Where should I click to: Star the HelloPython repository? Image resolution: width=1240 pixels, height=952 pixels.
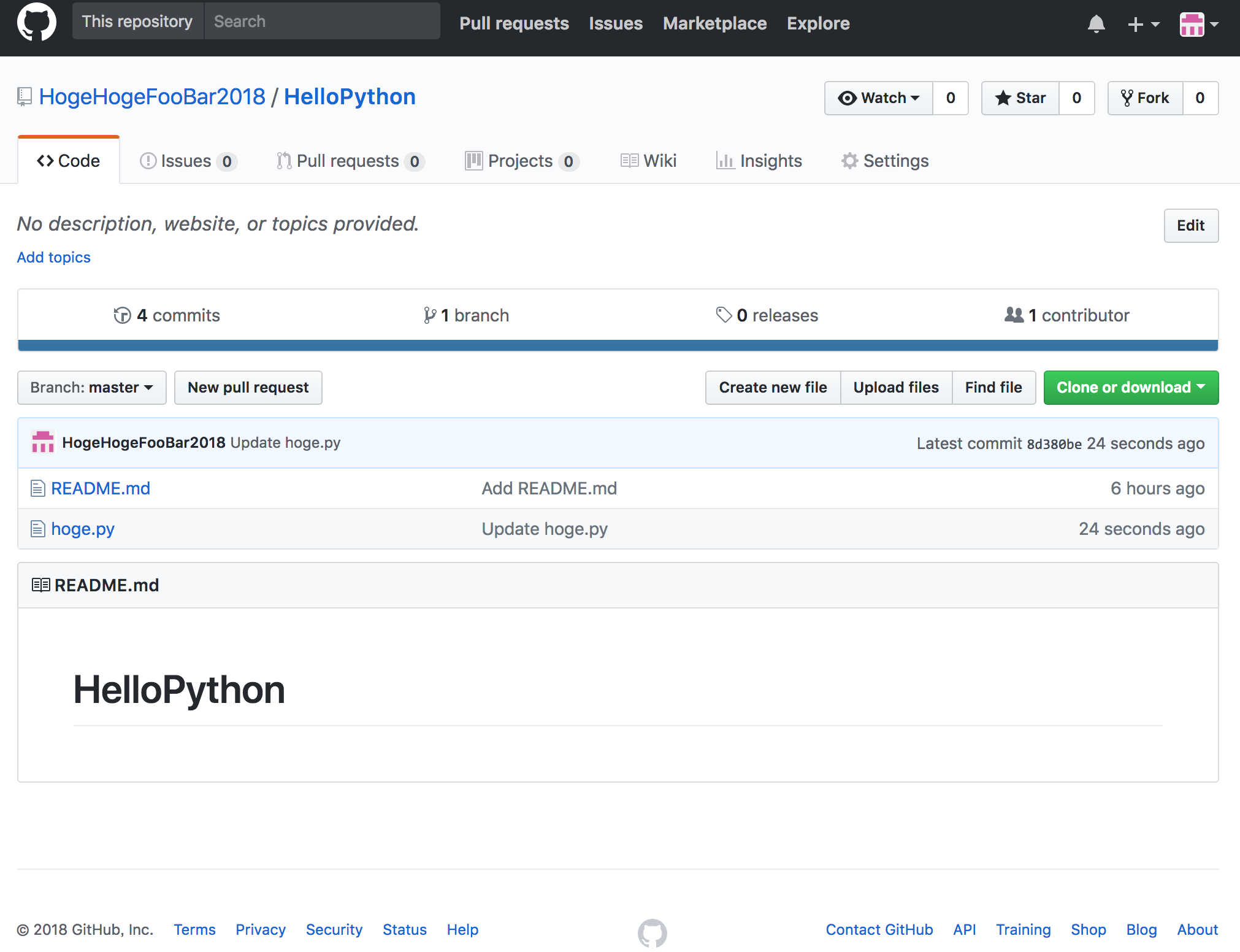[x=1020, y=98]
